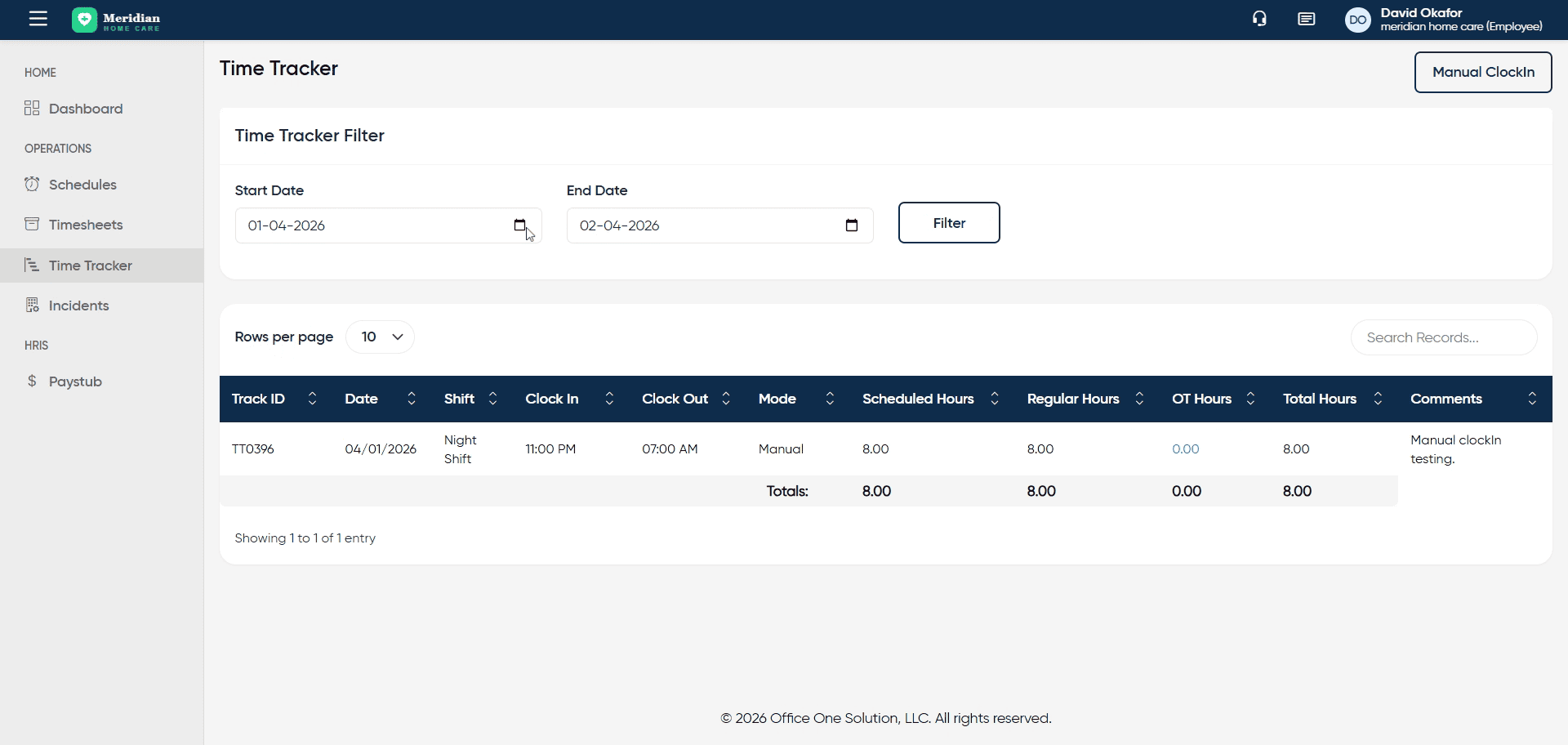Click the DO user avatar
Image resolution: width=1568 pixels, height=745 pixels.
[x=1357, y=20]
